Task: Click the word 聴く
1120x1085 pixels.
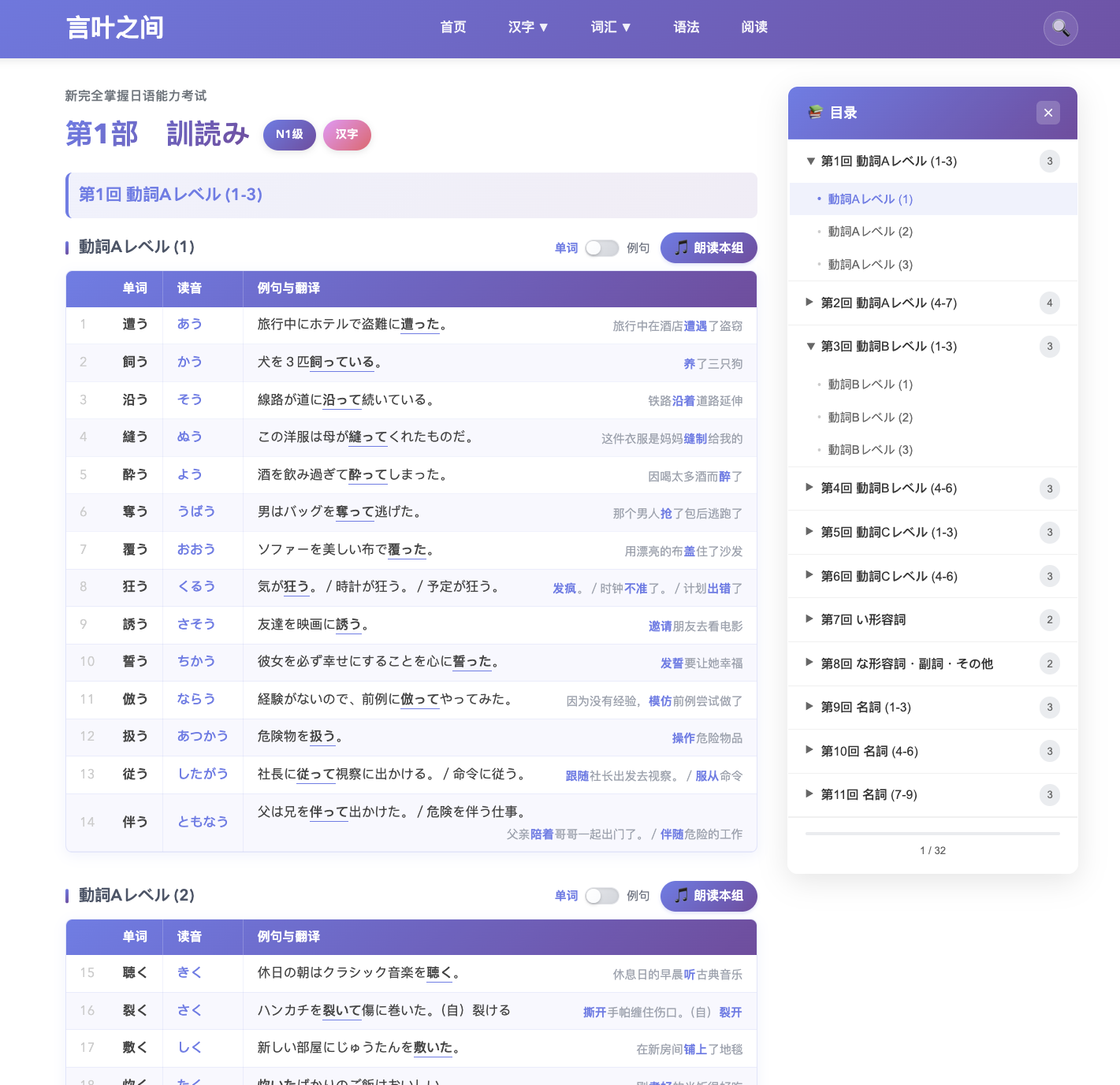Action: [x=135, y=973]
